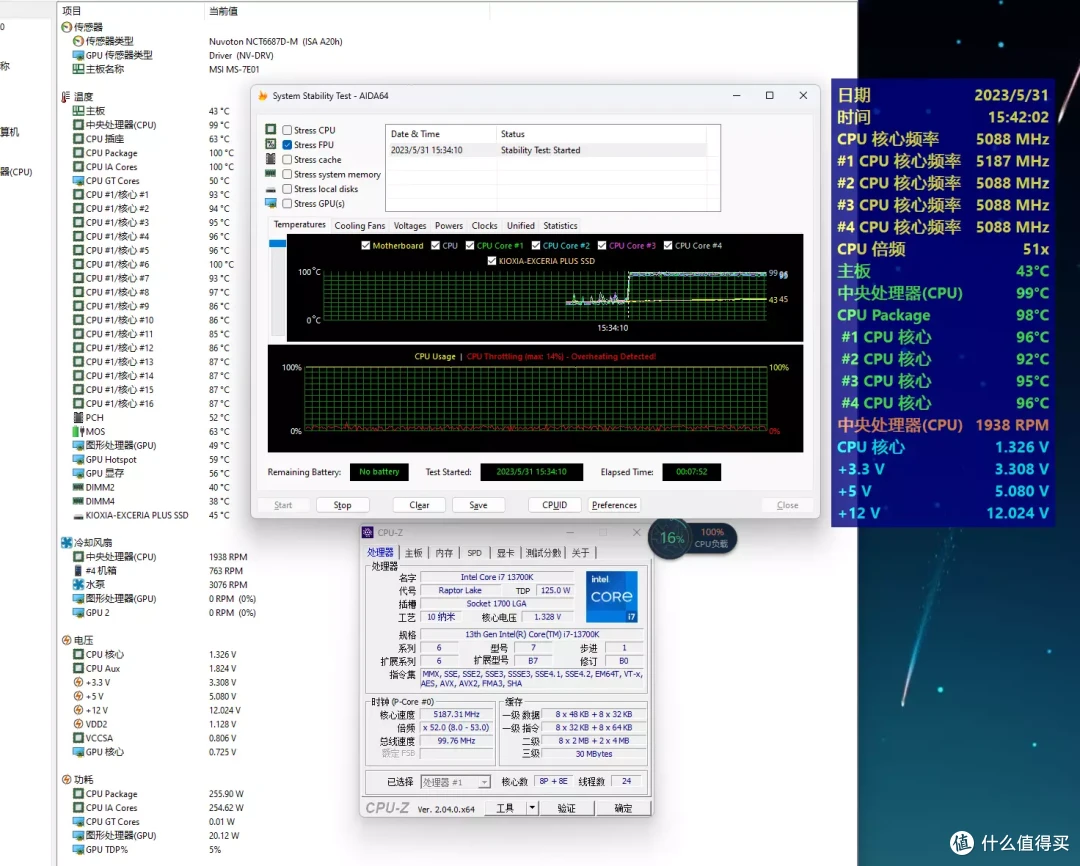Click the +3.3 V voltage icon
Viewport: 1080px width, 866px height.
[x=78, y=682]
